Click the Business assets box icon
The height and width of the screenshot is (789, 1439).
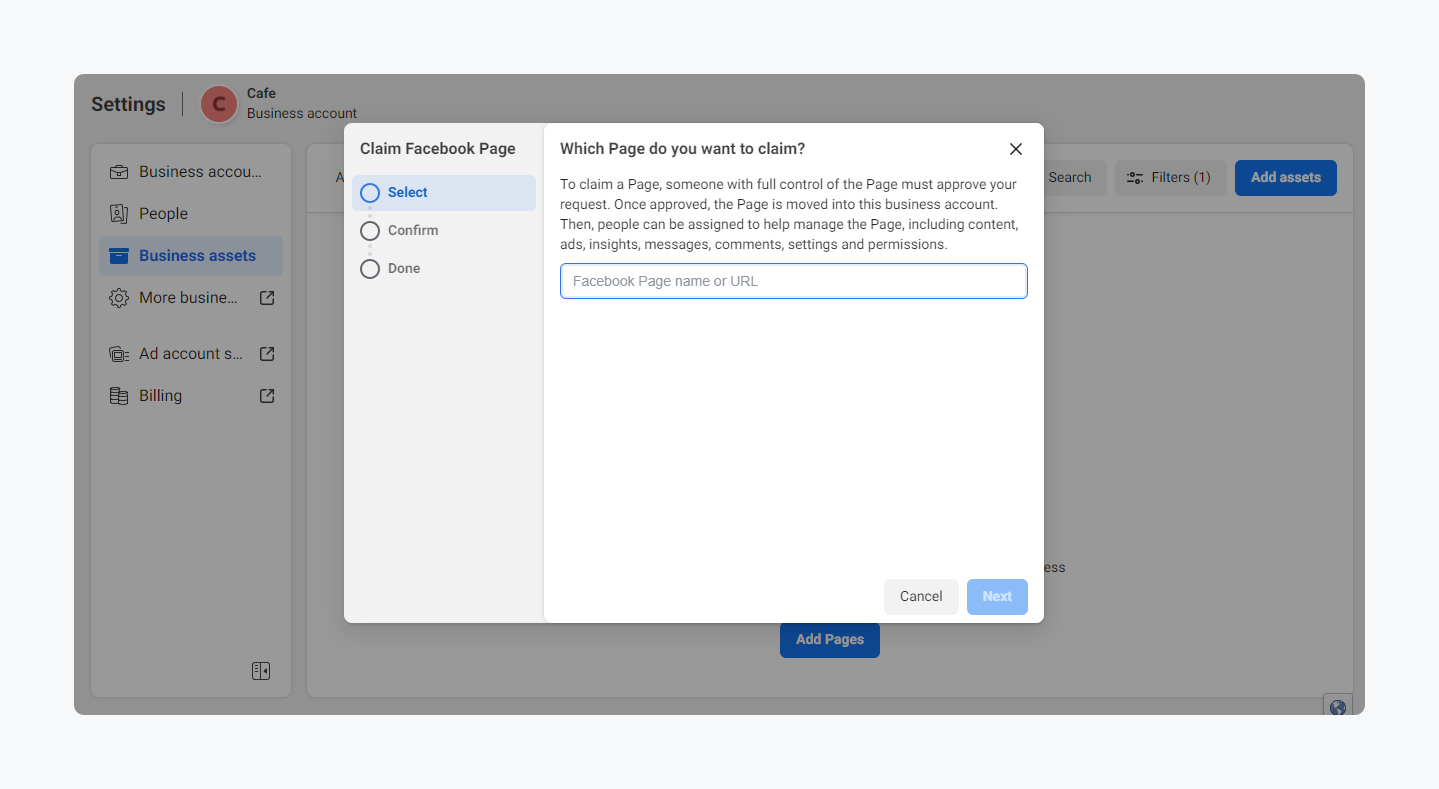tap(119, 256)
